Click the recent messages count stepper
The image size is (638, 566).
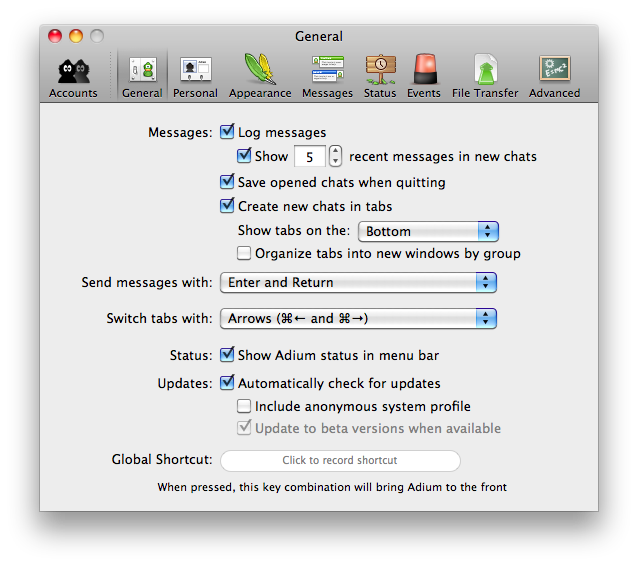(x=335, y=156)
